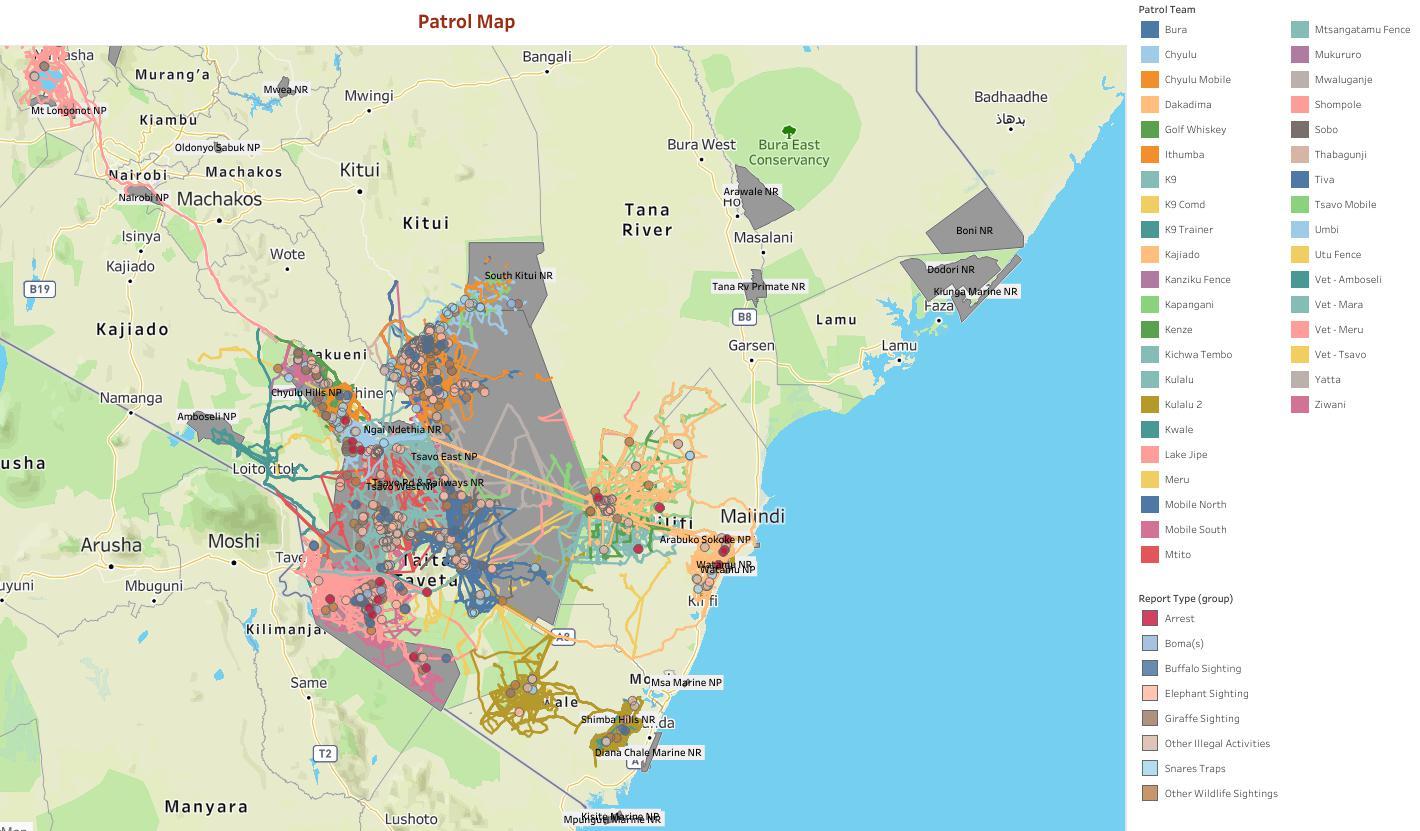Select 'Sobo' in the Patrol Team legend
The height and width of the screenshot is (831, 1420).
[1326, 130]
